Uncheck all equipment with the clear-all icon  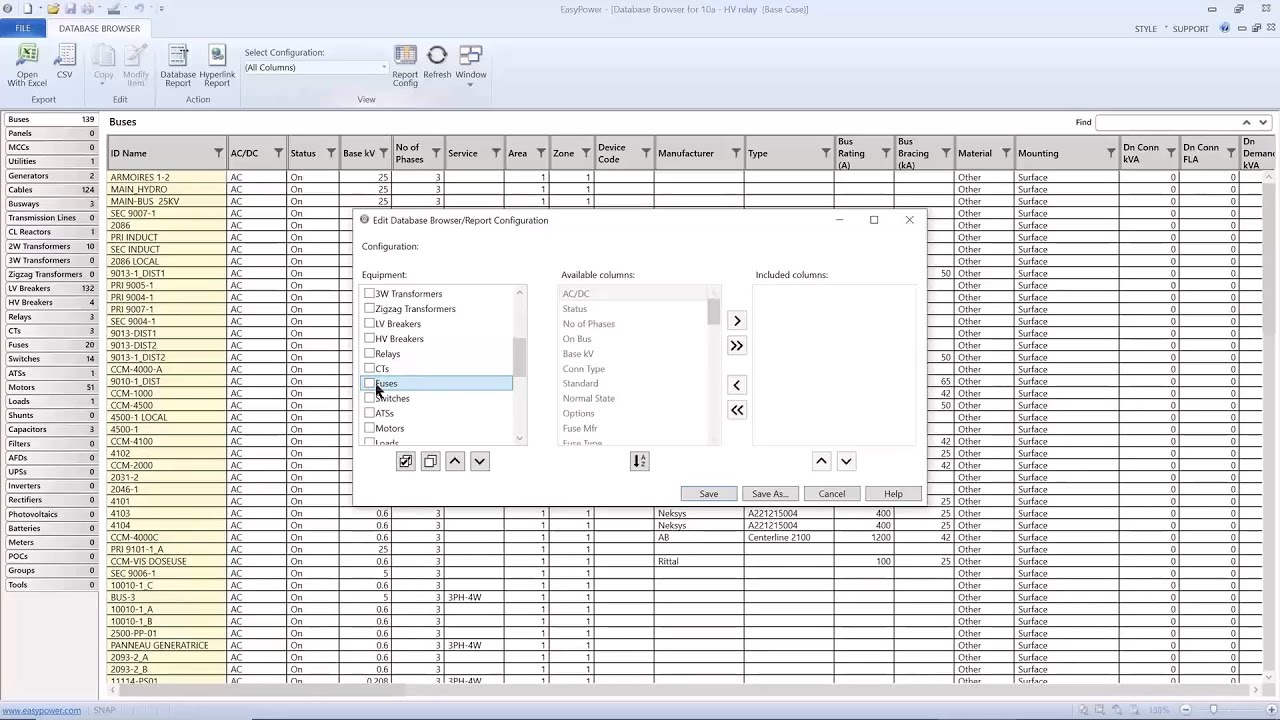click(430, 461)
